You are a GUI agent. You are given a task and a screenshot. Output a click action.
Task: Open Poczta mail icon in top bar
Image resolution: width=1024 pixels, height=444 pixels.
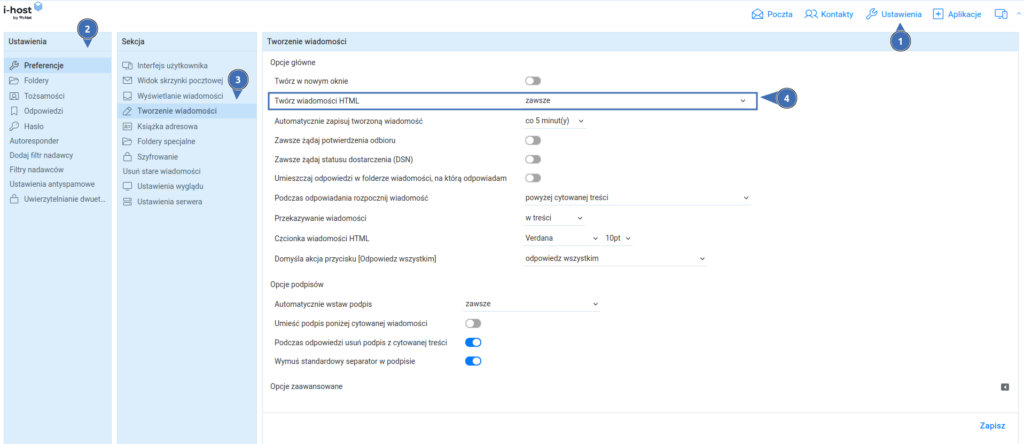point(757,14)
